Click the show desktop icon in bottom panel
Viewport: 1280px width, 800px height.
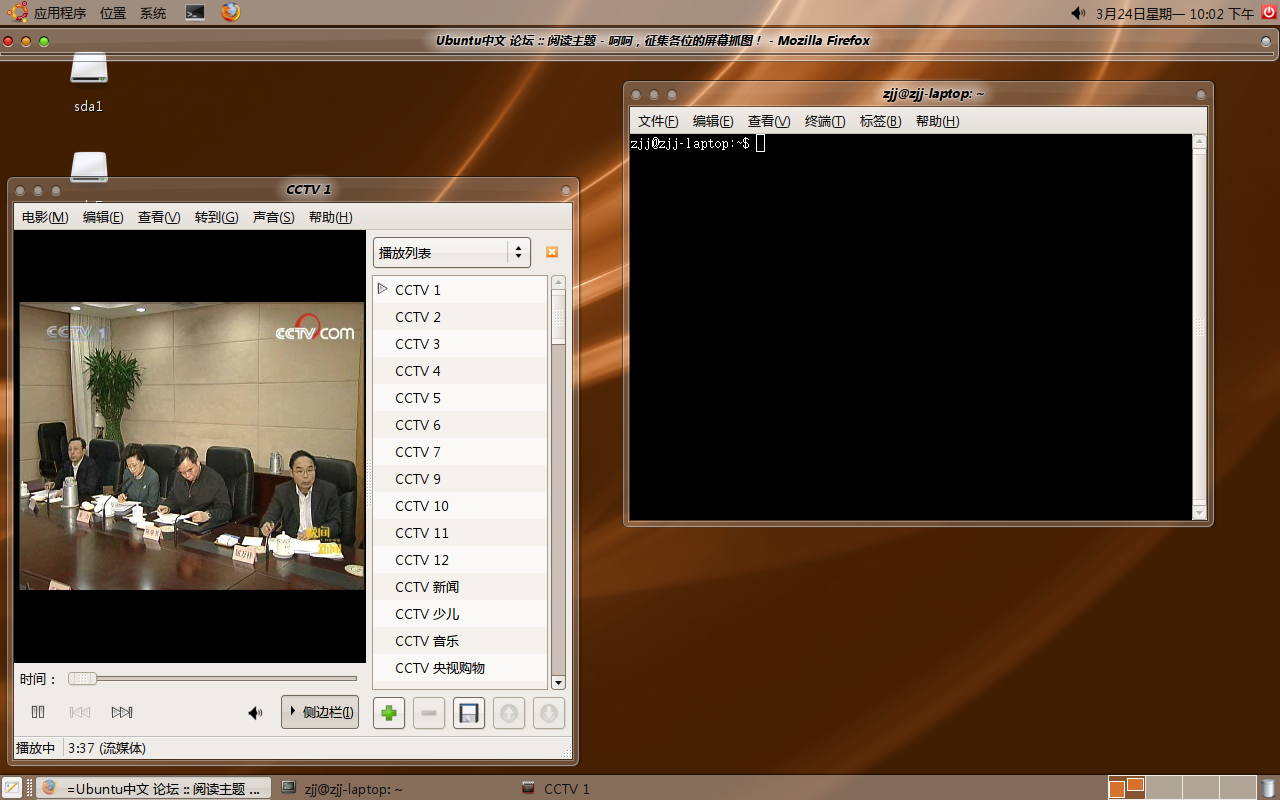point(12,788)
